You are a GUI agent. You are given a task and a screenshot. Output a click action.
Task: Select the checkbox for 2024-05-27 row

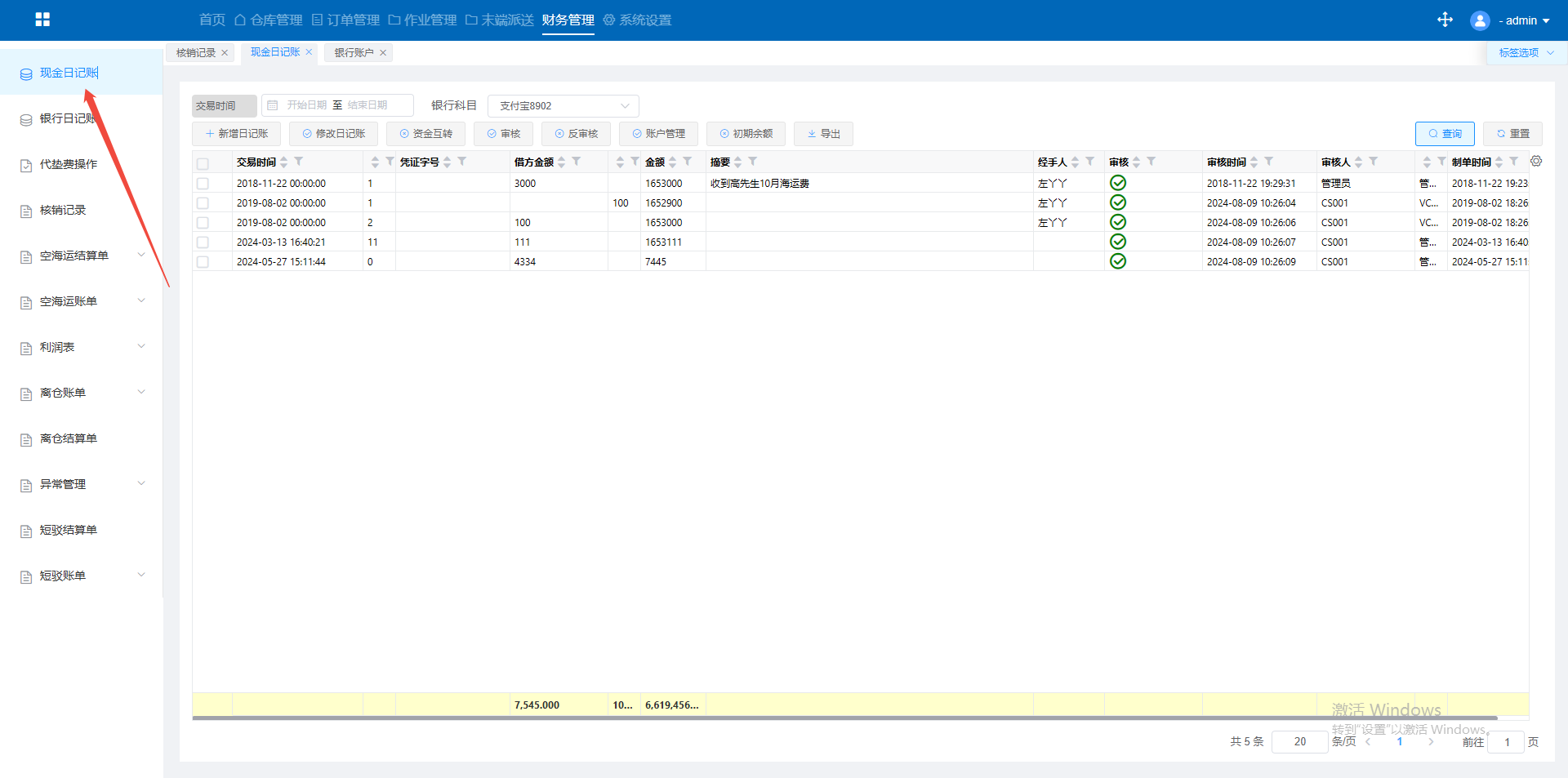point(203,262)
